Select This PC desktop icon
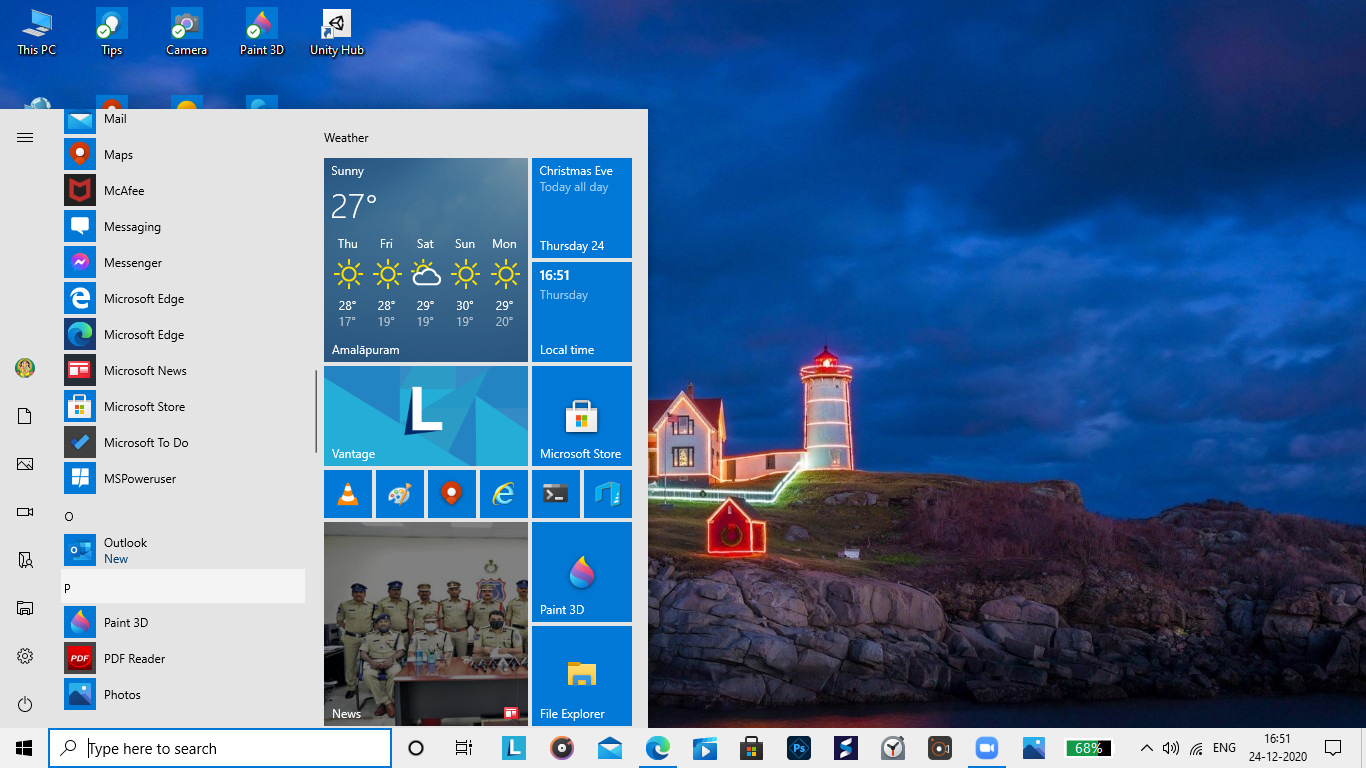 pyautogui.click(x=37, y=33)
